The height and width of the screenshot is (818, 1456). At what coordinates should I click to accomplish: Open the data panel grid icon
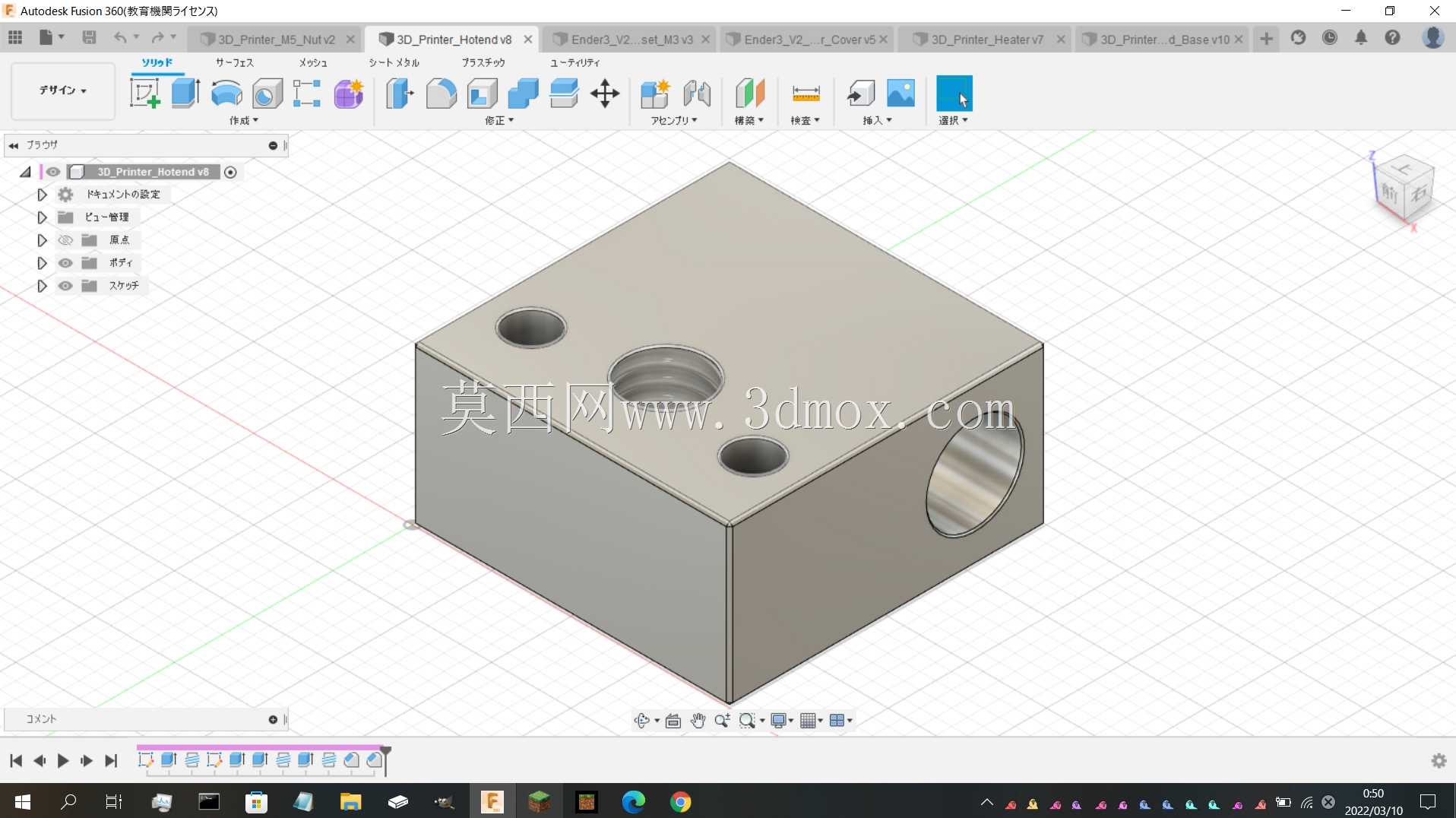click(15, 37)
